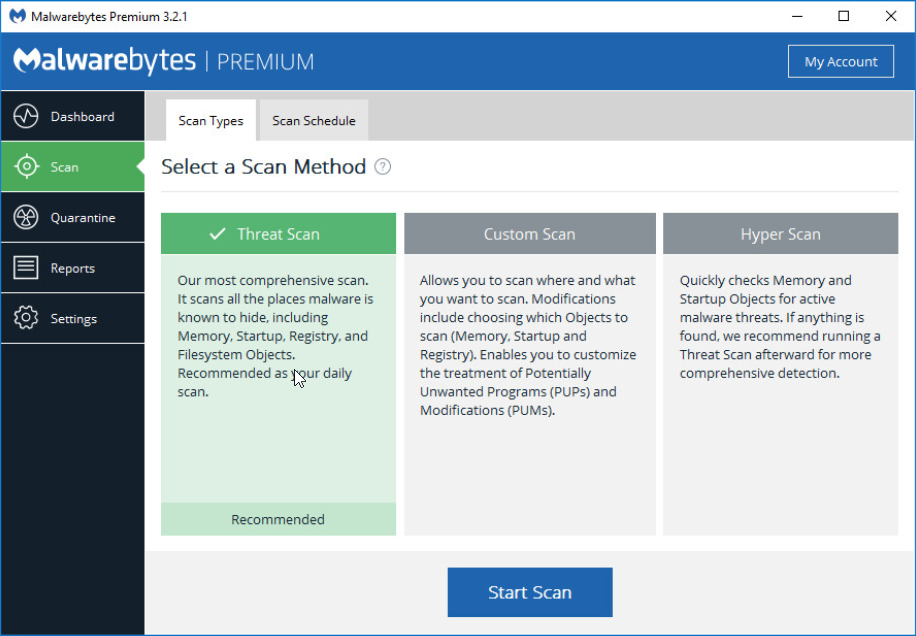
Task: Click the Malwarebytes logo in the header
Action: 163,61
